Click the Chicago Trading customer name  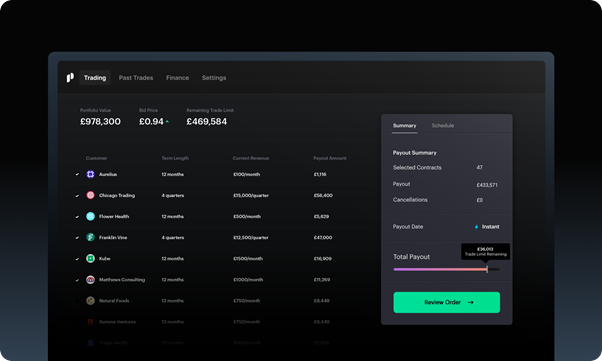117,195
